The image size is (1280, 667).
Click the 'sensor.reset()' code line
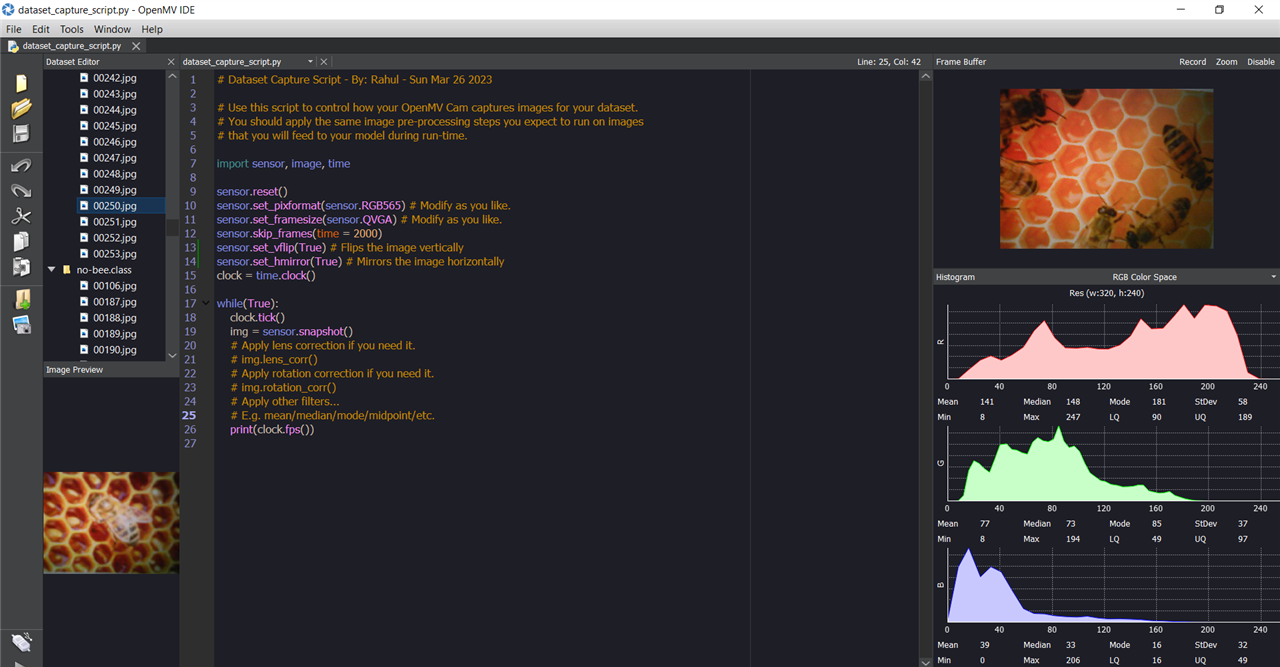(x=252, y=191)
